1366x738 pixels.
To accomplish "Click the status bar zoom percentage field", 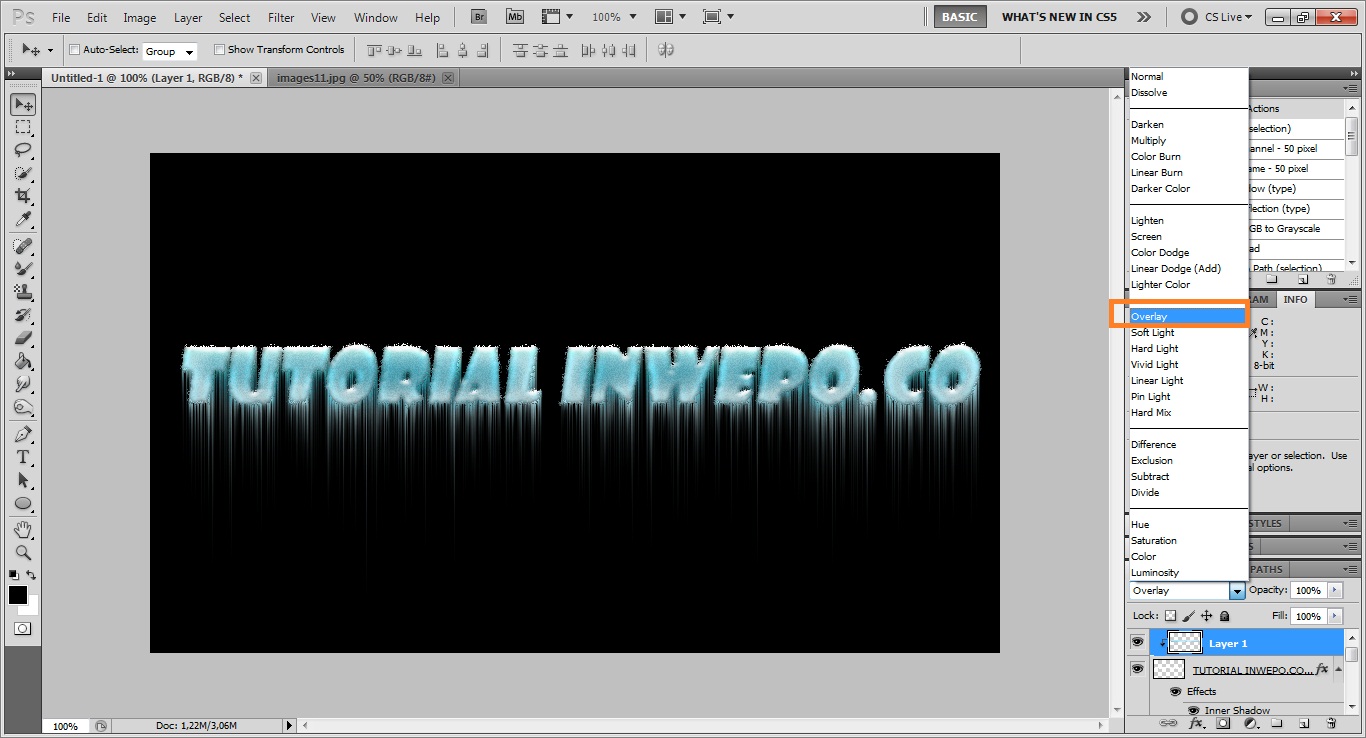I will [x=66, y=726].
